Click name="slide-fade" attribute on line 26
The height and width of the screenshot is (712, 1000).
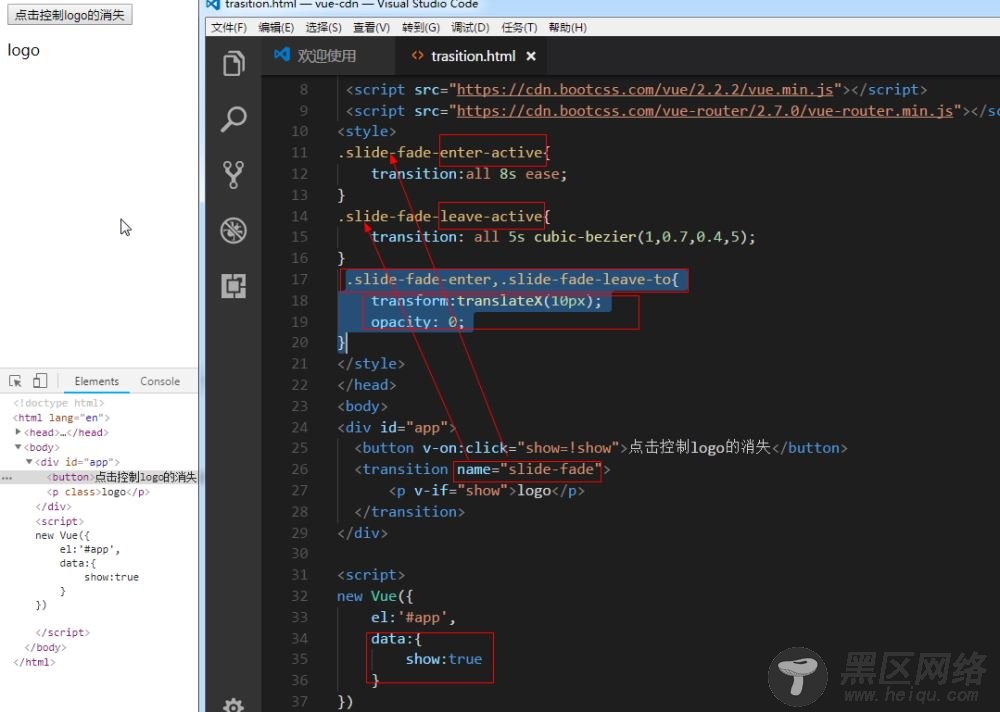[x=529, y=469]
